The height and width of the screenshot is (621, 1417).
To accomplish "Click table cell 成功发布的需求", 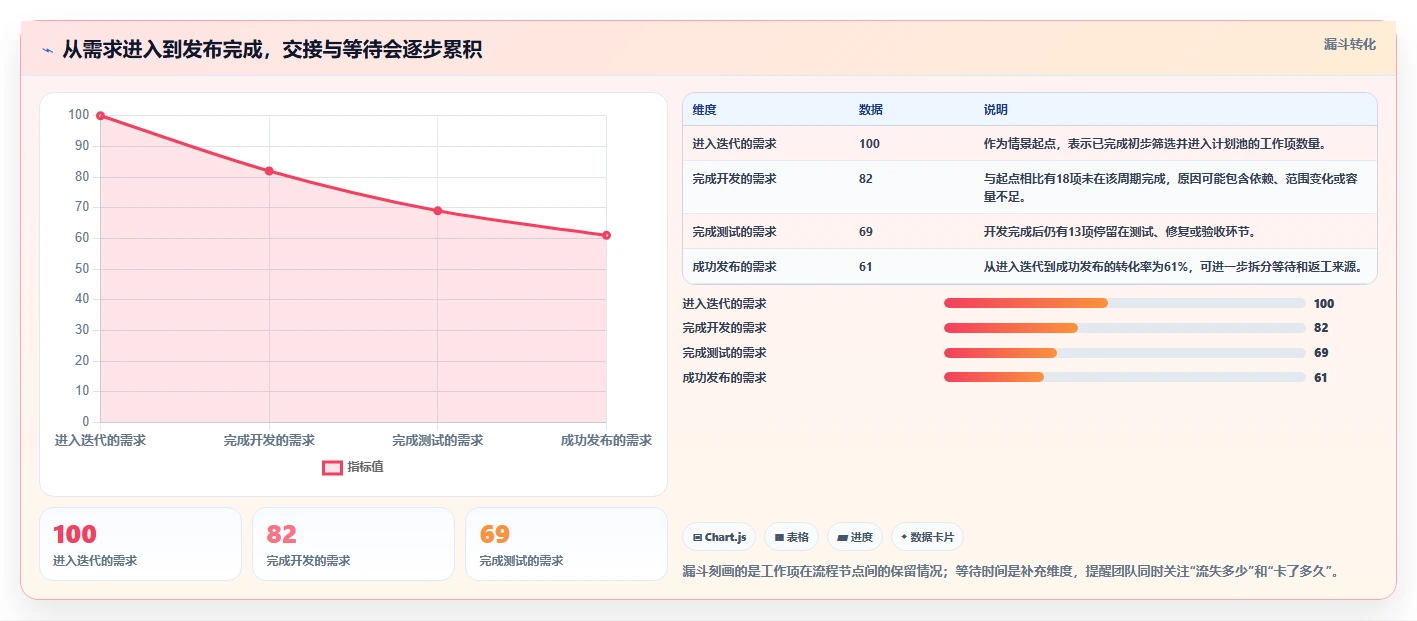I will (x=734, y=267).
